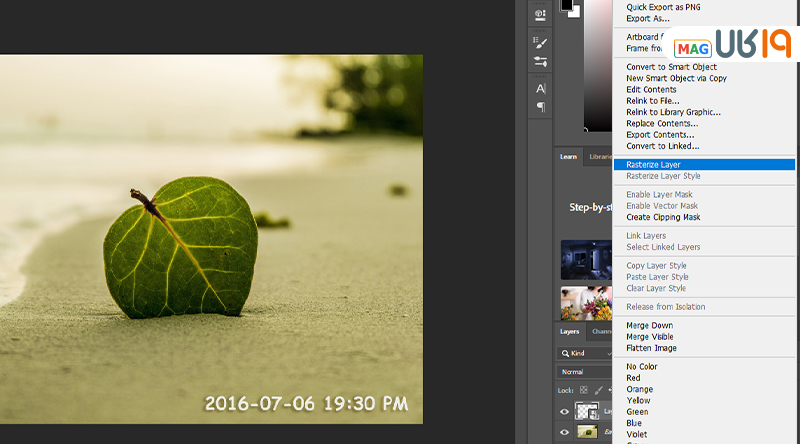
Task: Click the search icon in Kind filter
Action: click(x=564, y=354)
